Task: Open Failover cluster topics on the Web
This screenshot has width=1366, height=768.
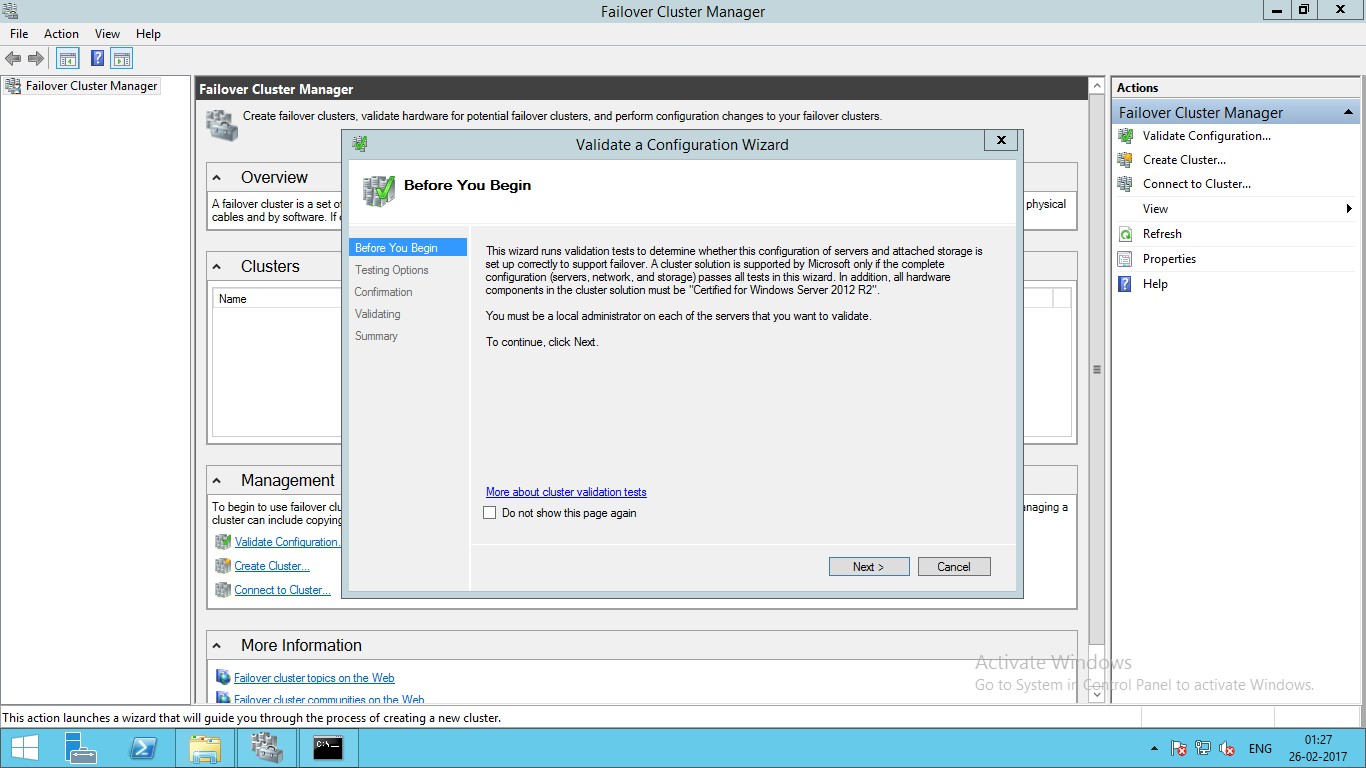Action: coord(314,678)
